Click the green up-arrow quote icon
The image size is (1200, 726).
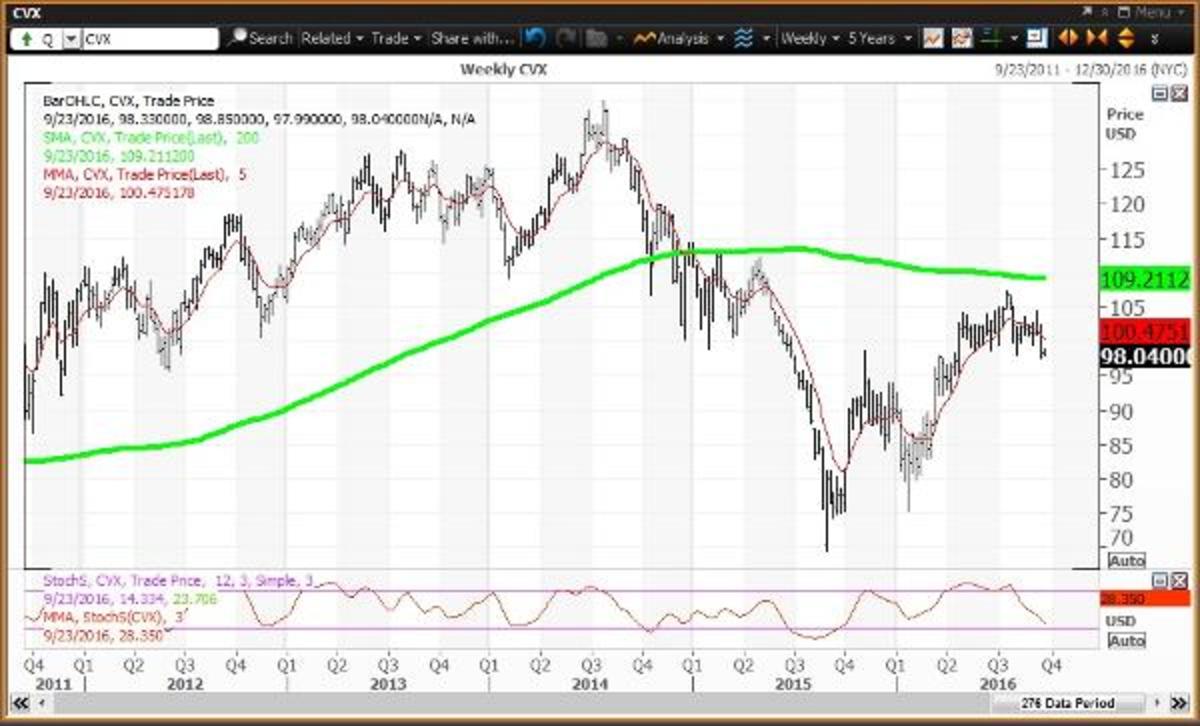pos(25,39)
